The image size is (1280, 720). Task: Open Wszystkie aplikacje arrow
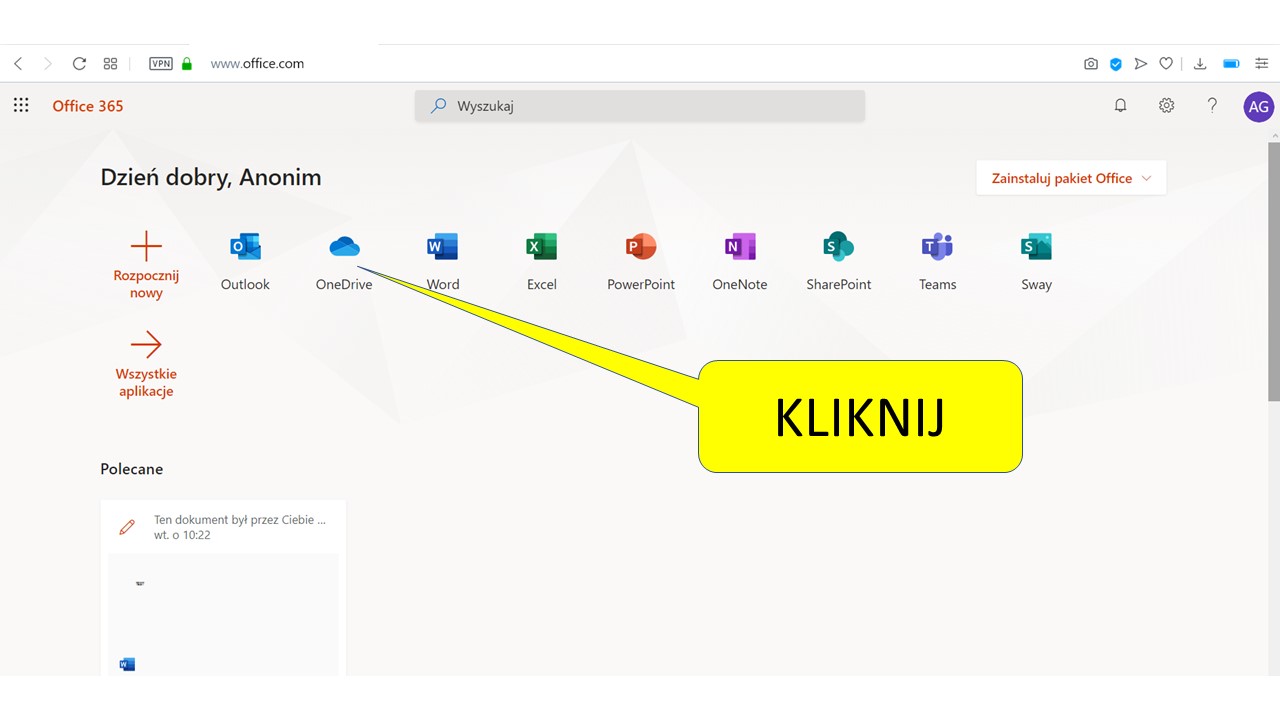coord(146,345)
